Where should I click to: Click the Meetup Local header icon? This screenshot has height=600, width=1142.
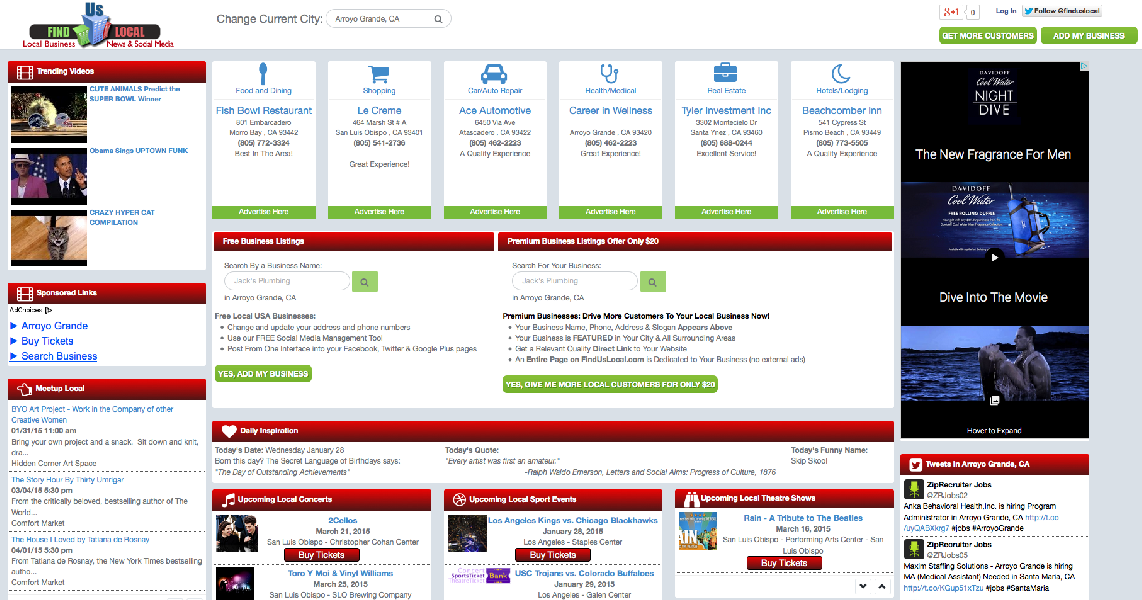click(25, 389)
